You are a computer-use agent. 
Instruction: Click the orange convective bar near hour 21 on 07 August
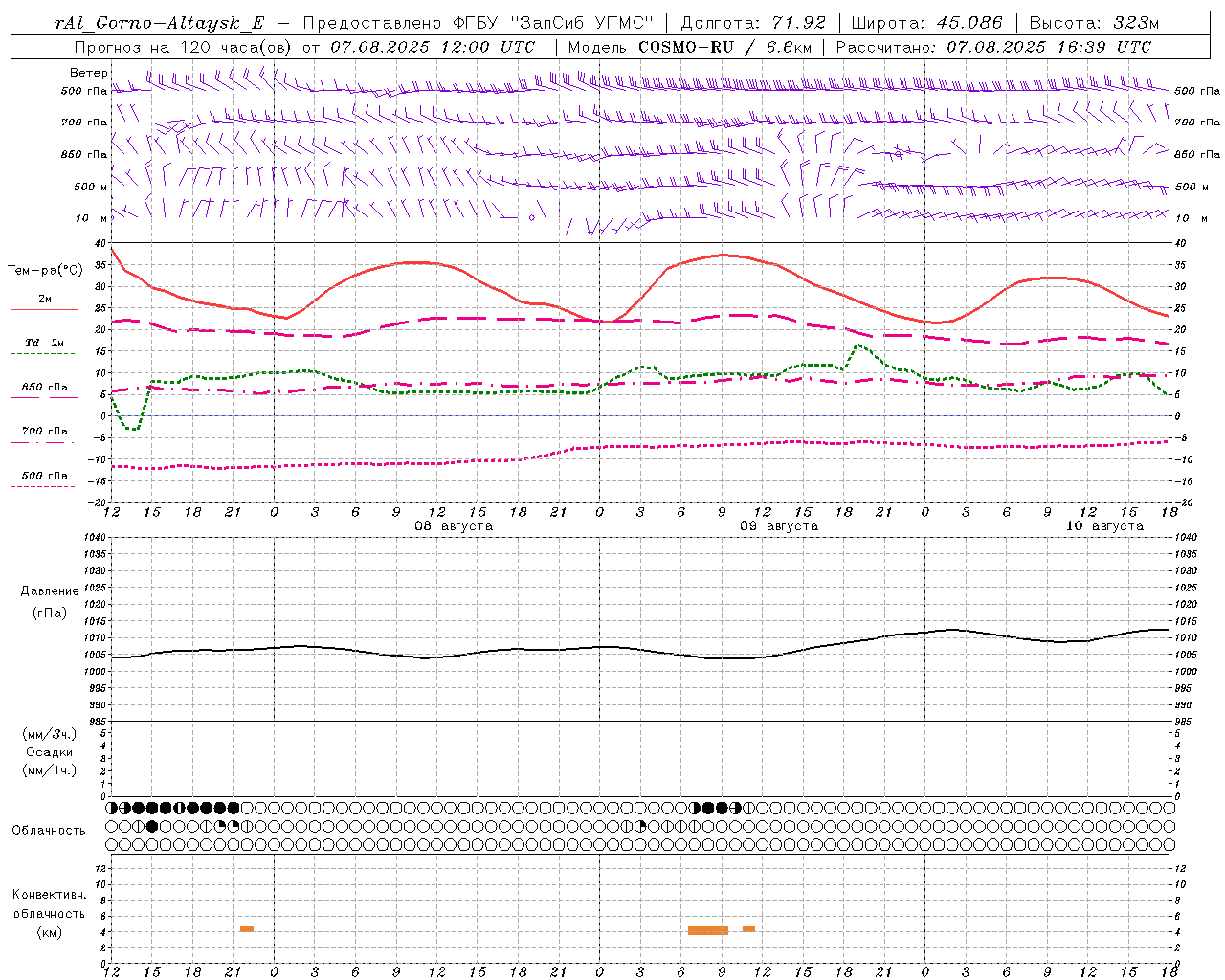tap(247, 928)
